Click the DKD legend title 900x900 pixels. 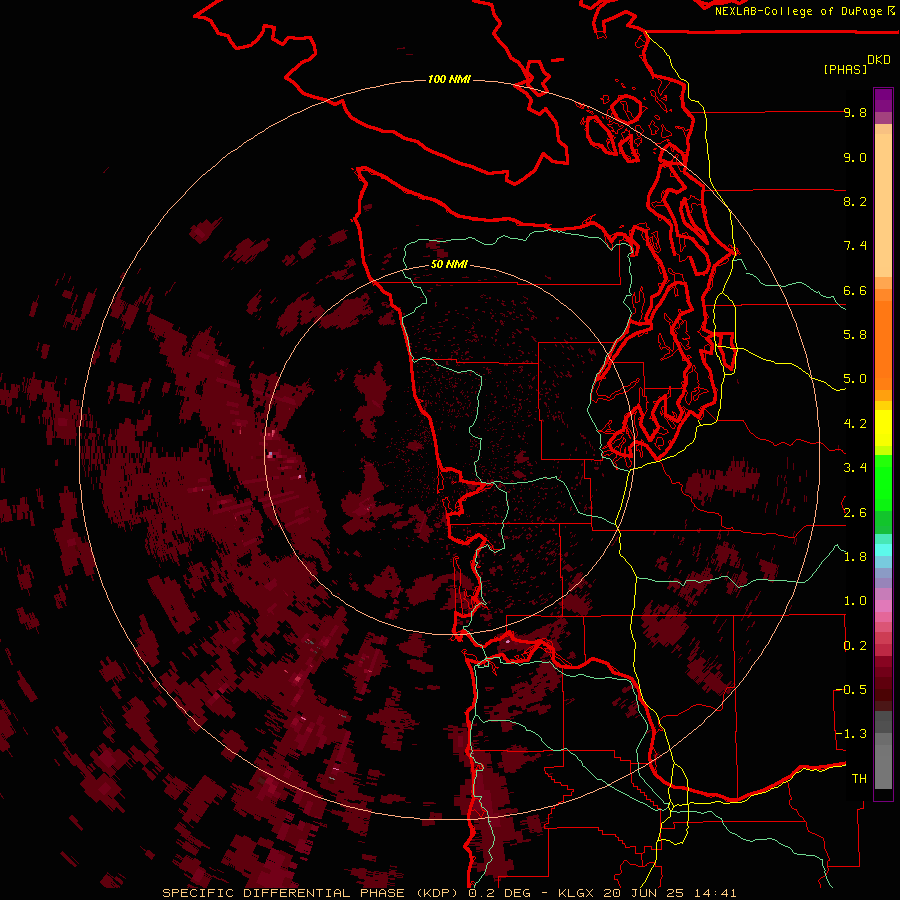[x=879, y=60]
